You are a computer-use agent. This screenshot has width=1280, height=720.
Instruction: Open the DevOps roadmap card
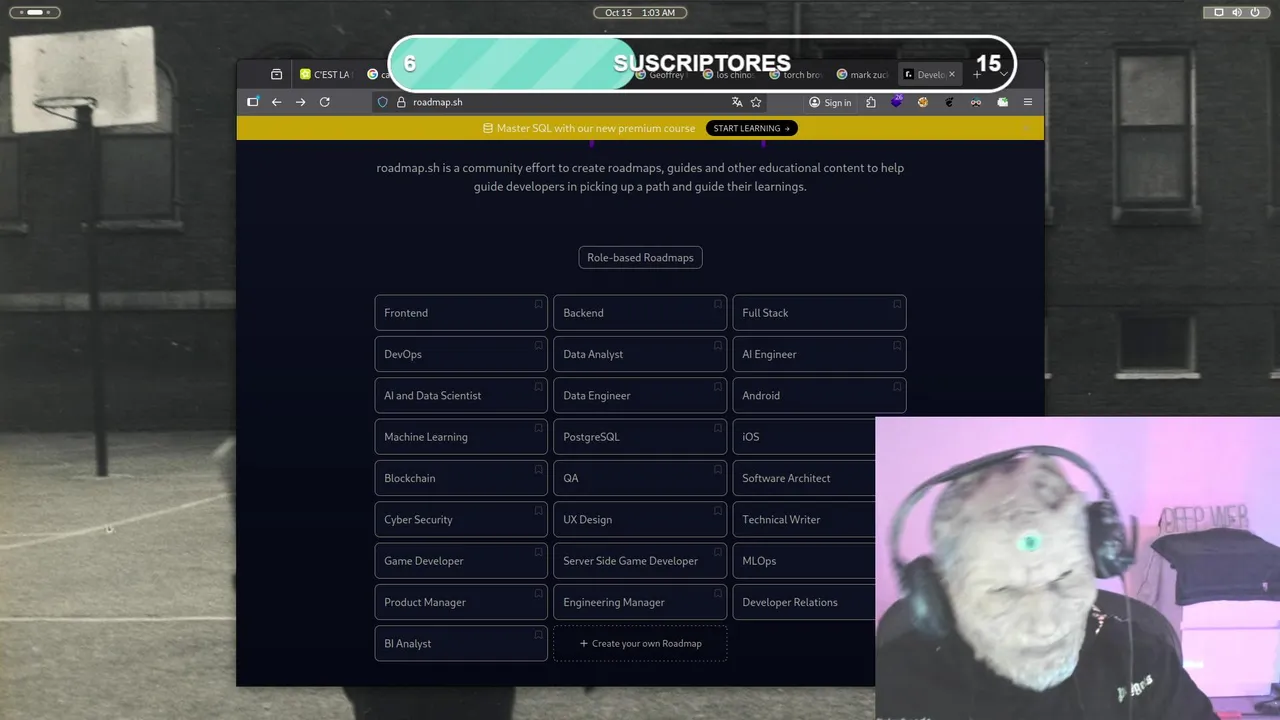click(x=461, y=354)
